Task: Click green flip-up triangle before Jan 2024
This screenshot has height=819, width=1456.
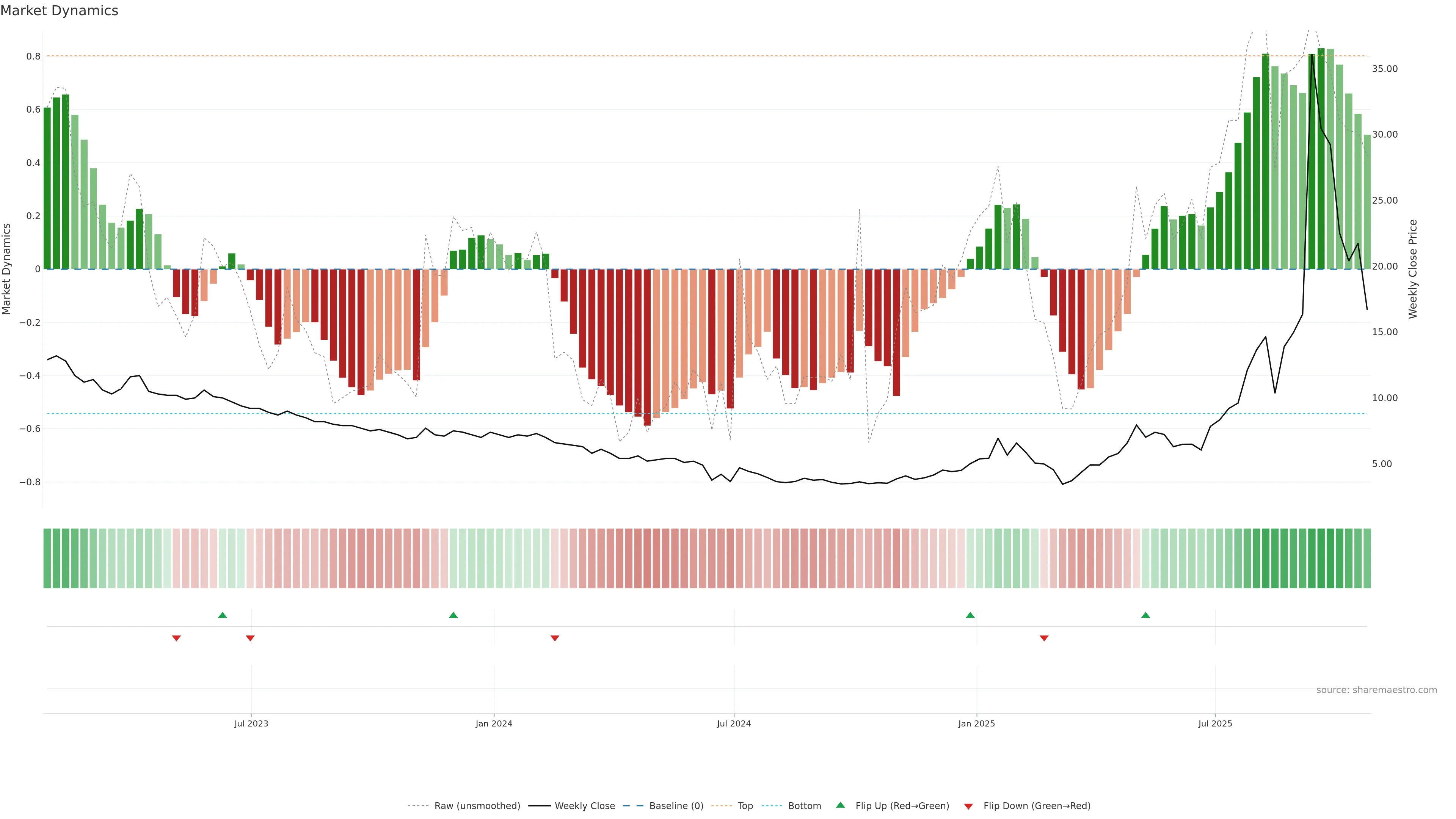Action: [453, 615]
